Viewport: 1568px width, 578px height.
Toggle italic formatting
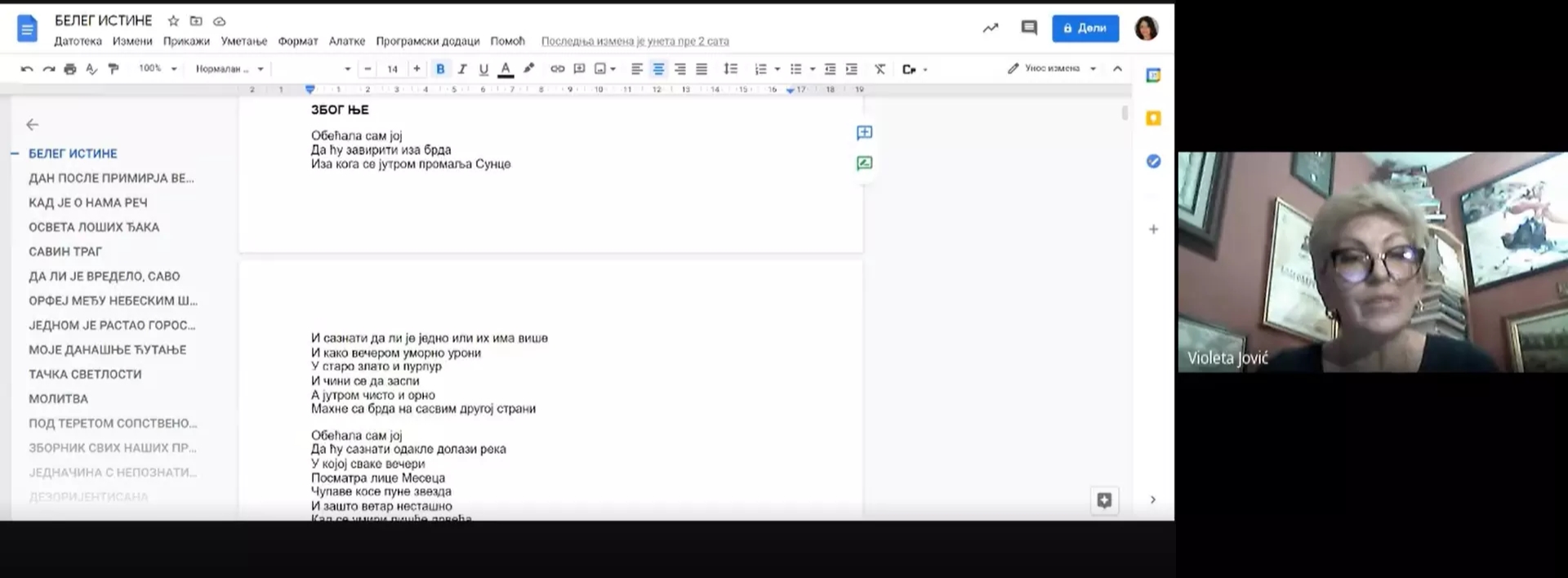point(462,69)
